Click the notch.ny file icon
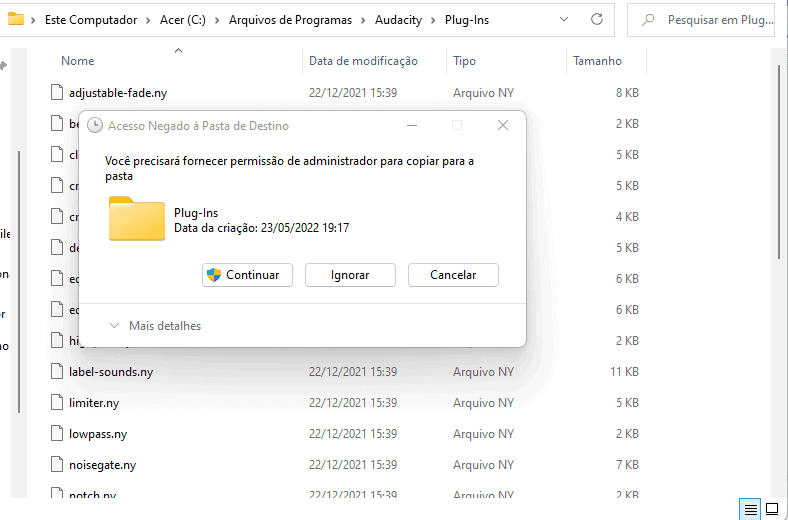 coord(57,492)
